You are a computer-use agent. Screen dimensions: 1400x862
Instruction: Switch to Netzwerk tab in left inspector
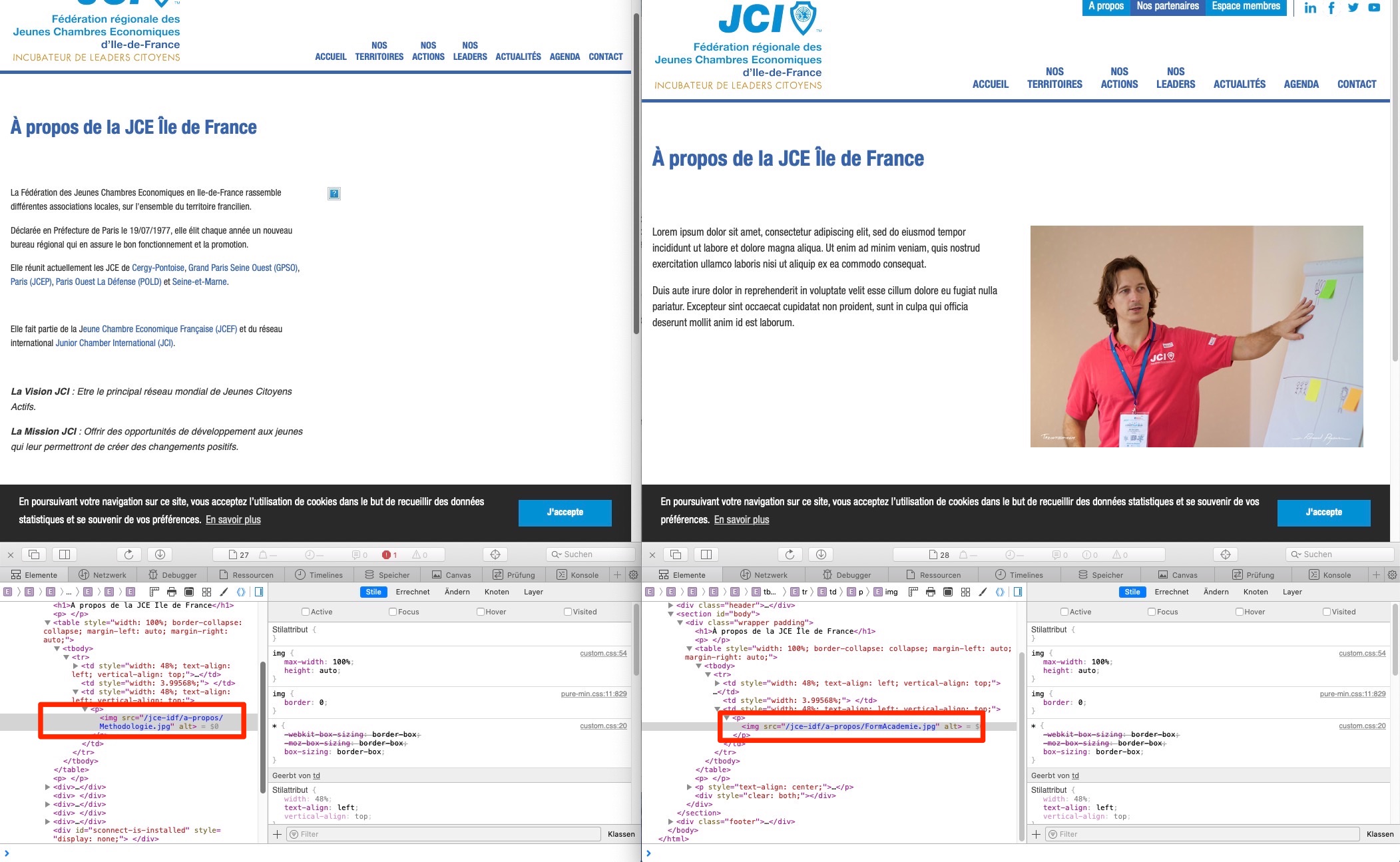point(103,575)
